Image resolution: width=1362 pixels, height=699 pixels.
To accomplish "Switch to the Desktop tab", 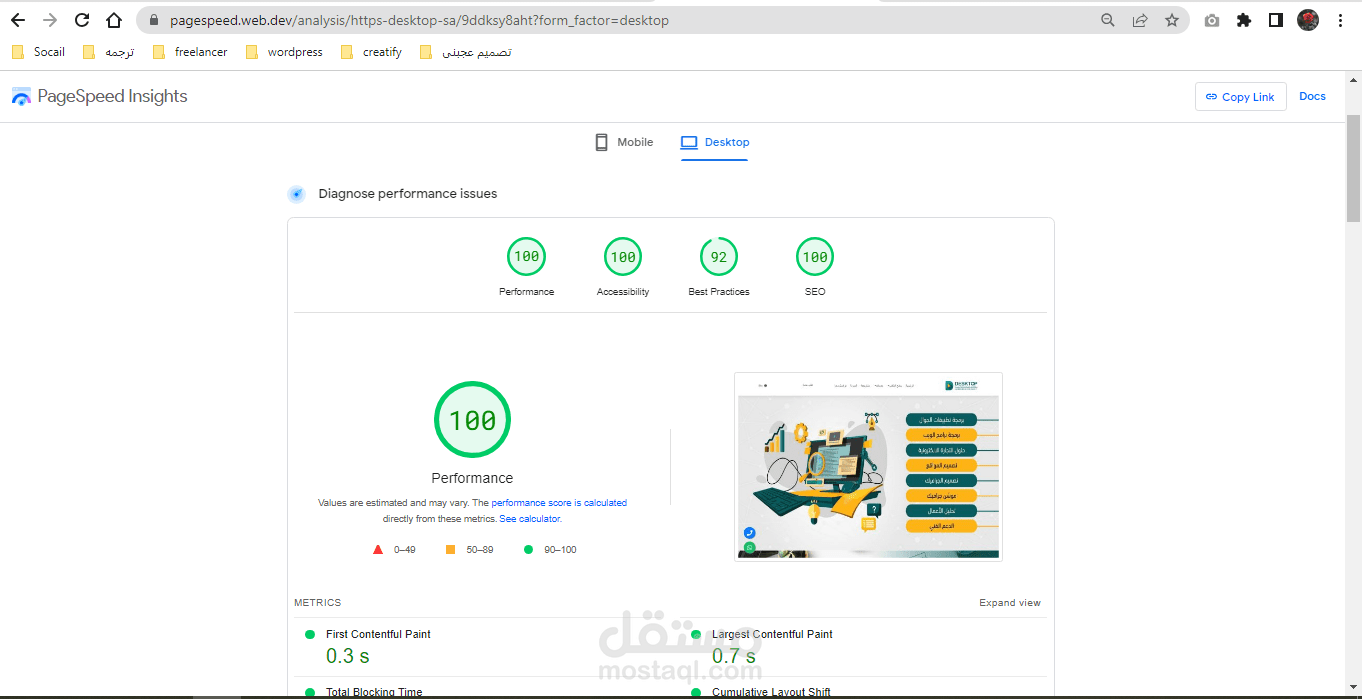I will (x=715, y=142).
